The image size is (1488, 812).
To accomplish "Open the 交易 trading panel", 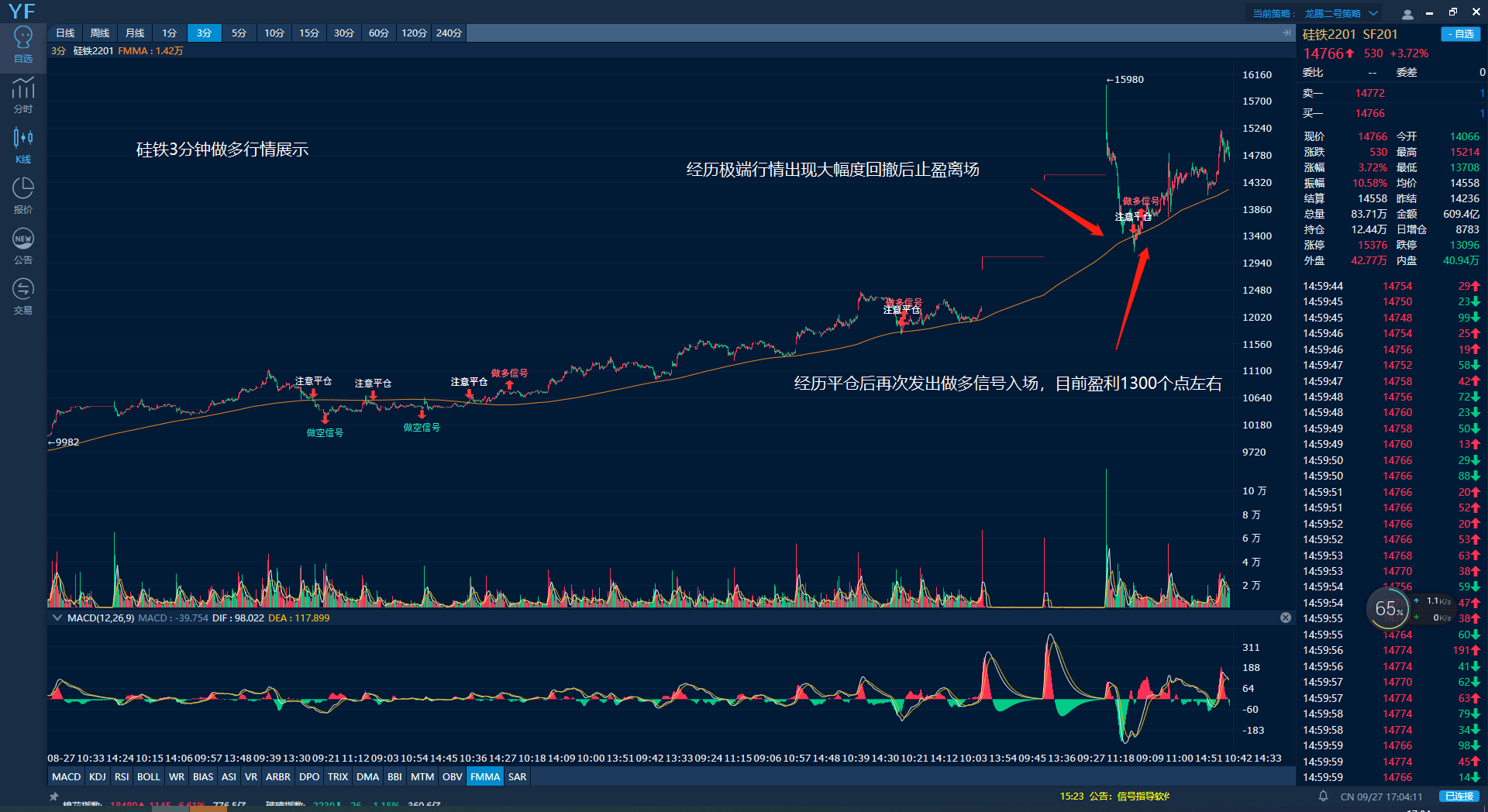I will point(23,297).
